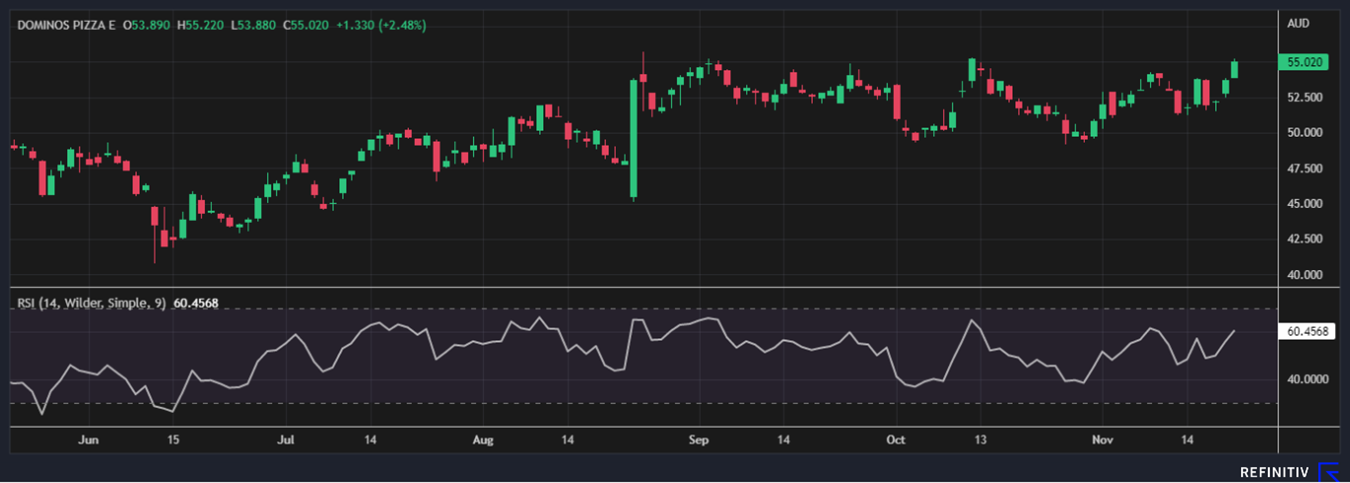Viewport: 1350px width, 483px height.
Task: Click the 40.000 price axis label
Action: 1305,275
